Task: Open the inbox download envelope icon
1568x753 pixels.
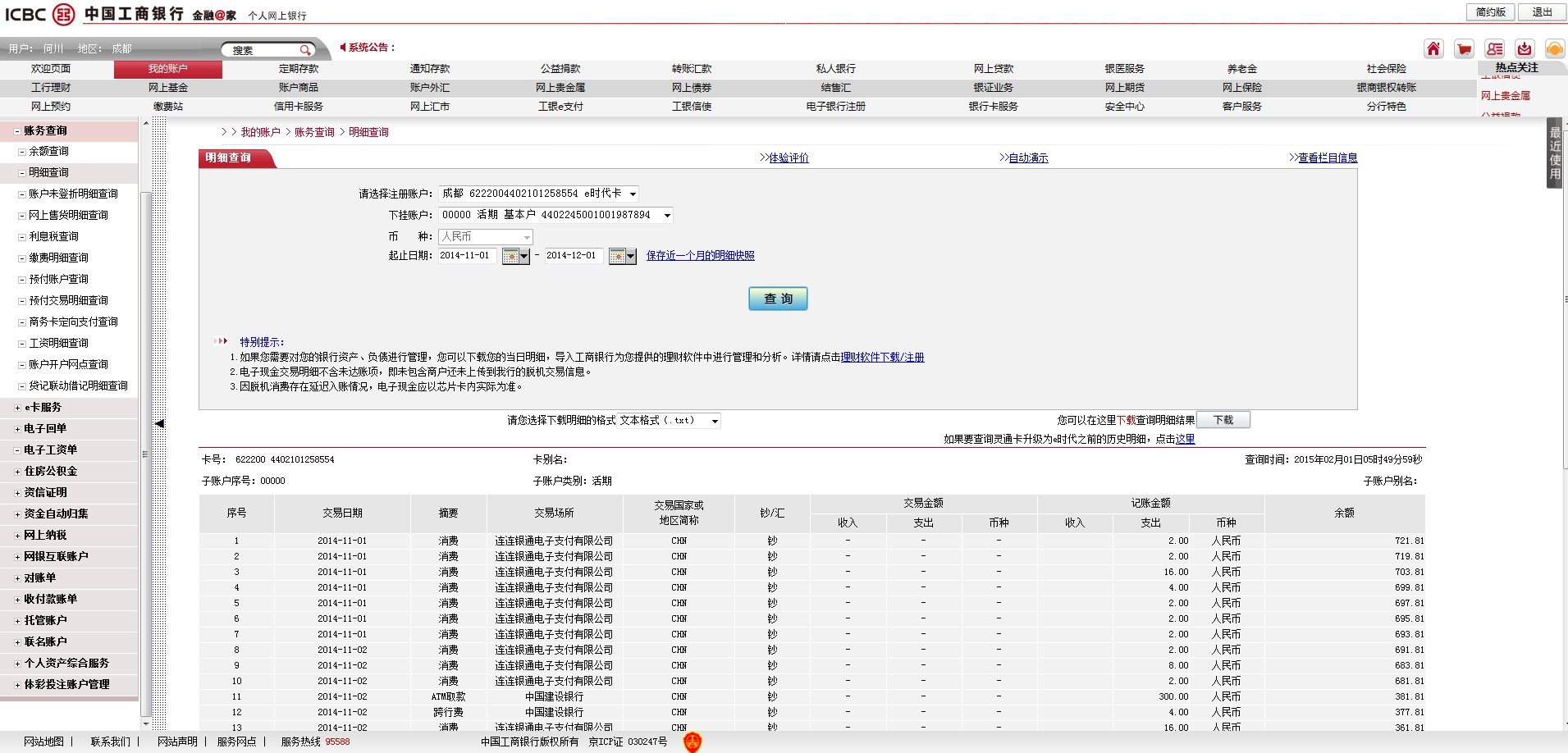Action: click(1525, 48)
